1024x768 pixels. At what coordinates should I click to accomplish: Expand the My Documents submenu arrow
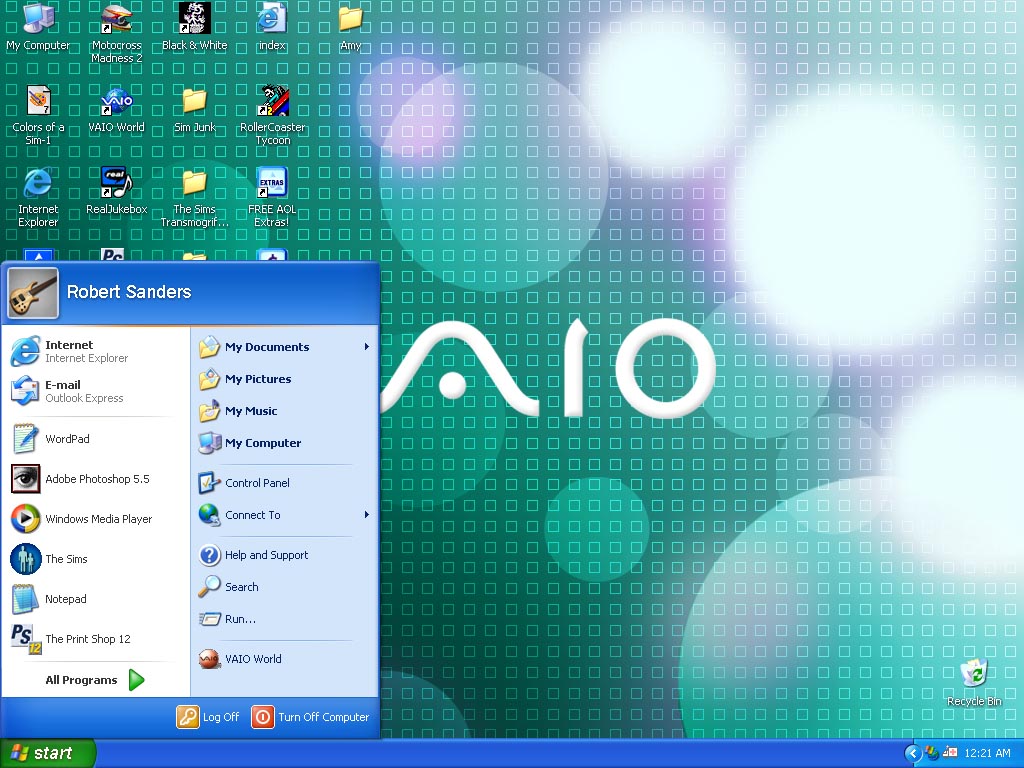coord(367,347)
